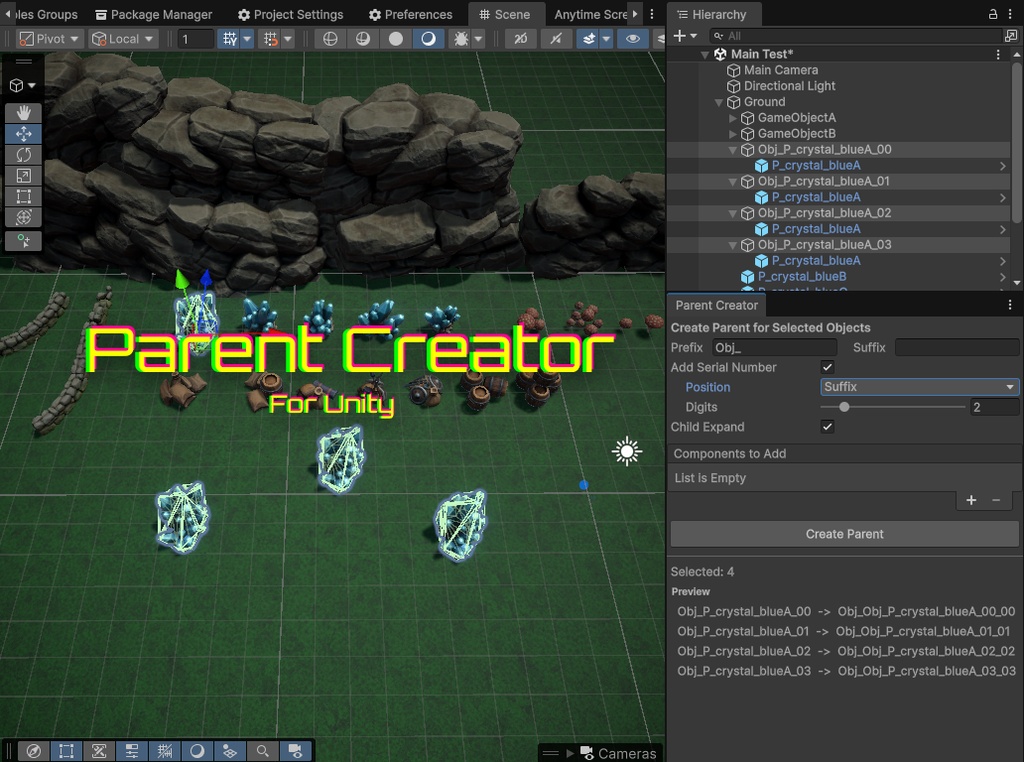This screenshot has height=762, width=1024.
Task: Expand GameObjectB in the Hierarchy
Action: coord(733,134)
